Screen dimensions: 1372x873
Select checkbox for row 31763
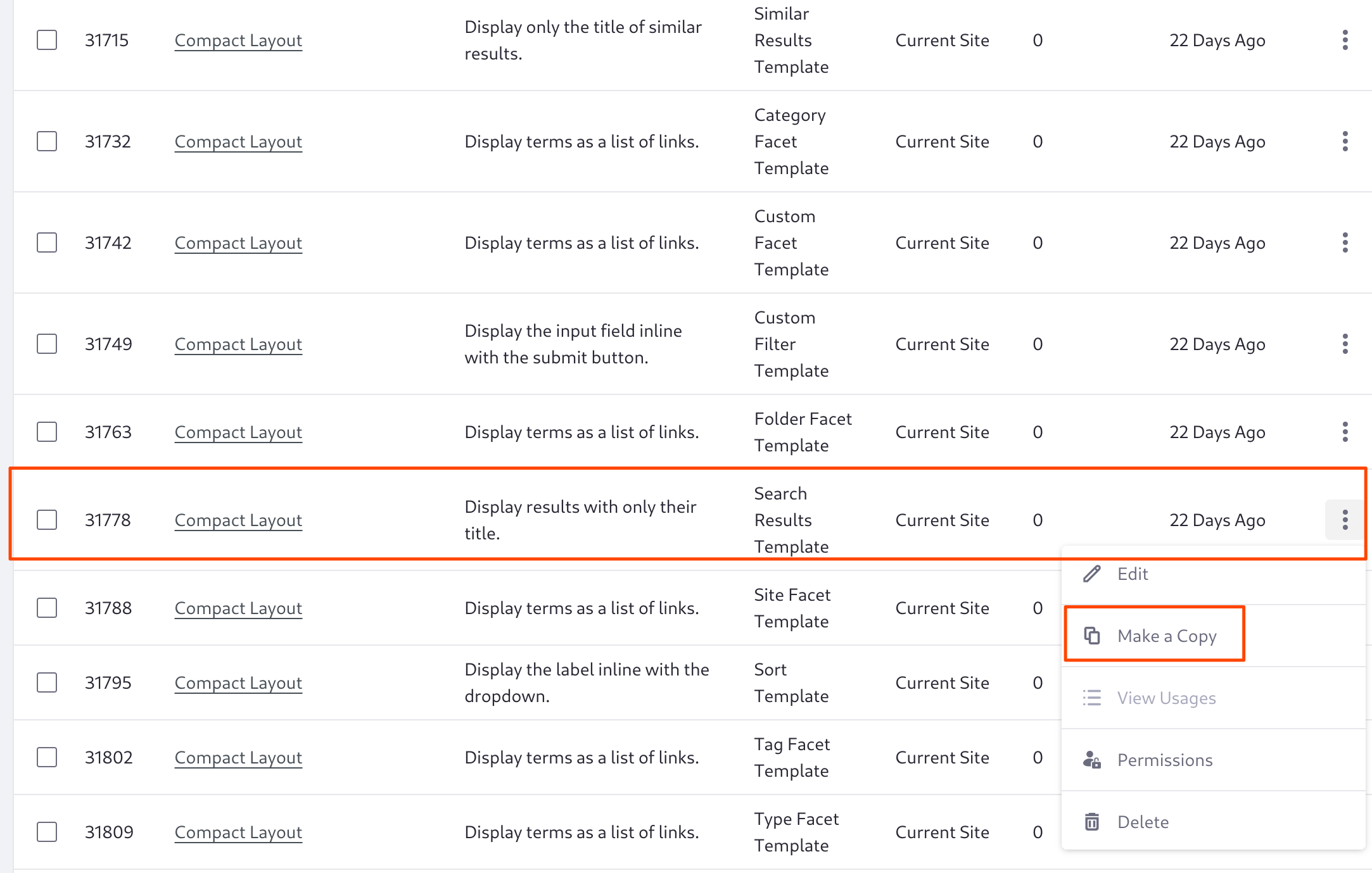click(47, 432)
